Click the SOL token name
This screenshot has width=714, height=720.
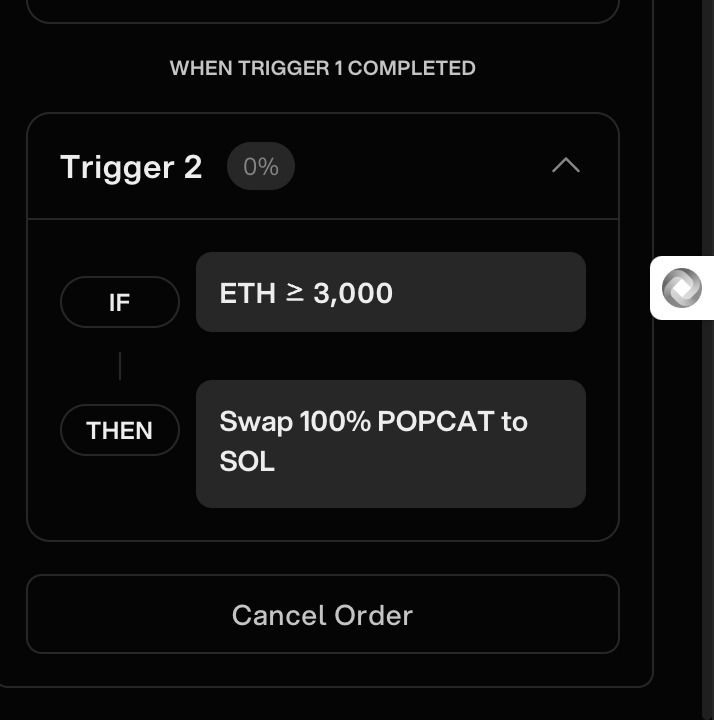pos(247,462)
